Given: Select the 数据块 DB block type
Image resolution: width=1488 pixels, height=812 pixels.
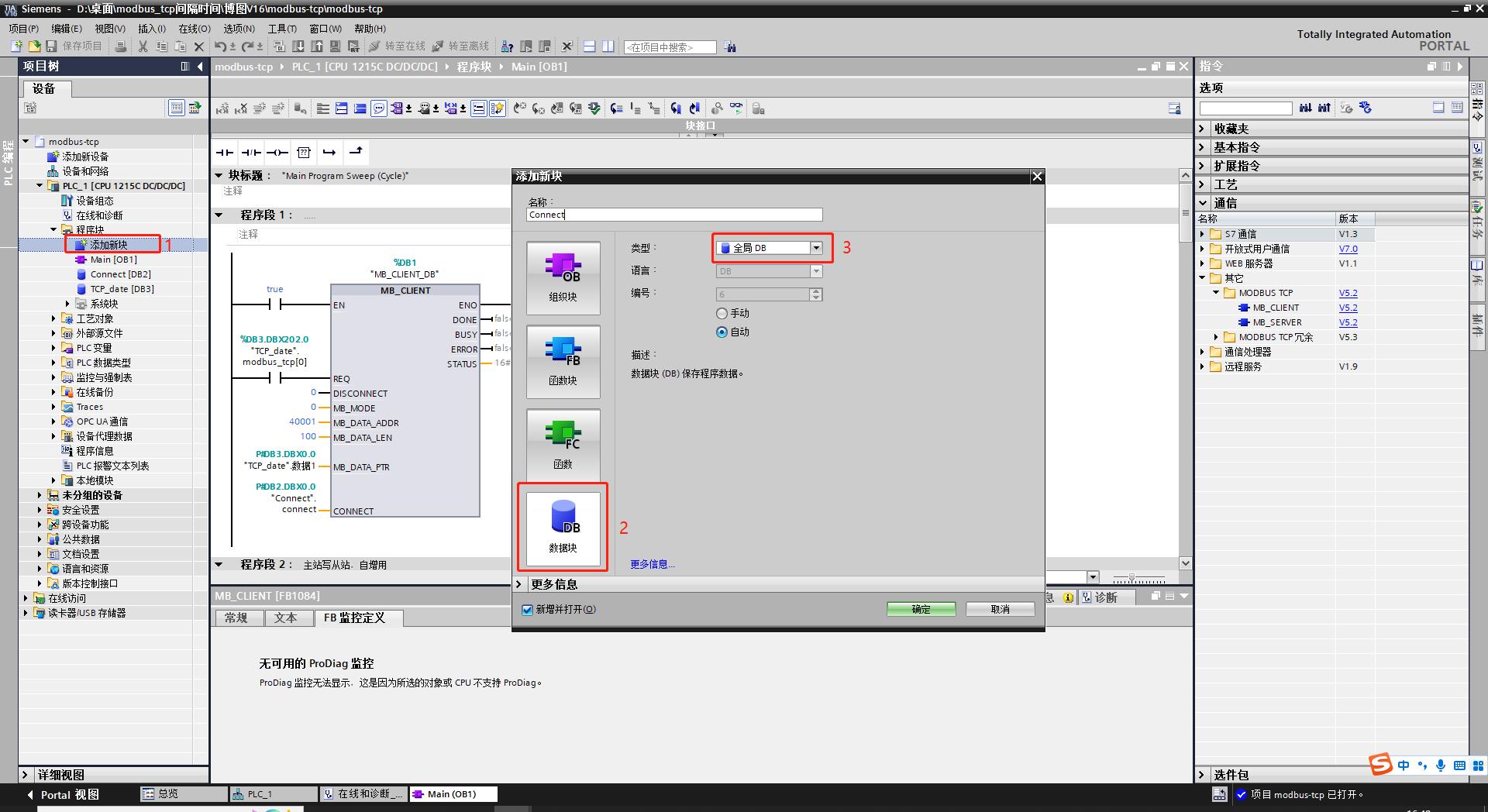Looking at the screenshot, I should pos(563,528).
